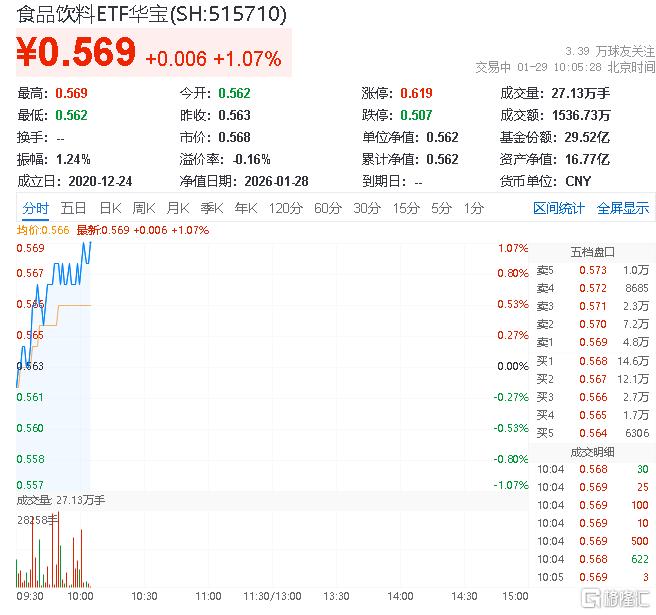
Task: Click the 跌停 value 0.507
Action: coord(416,115)
